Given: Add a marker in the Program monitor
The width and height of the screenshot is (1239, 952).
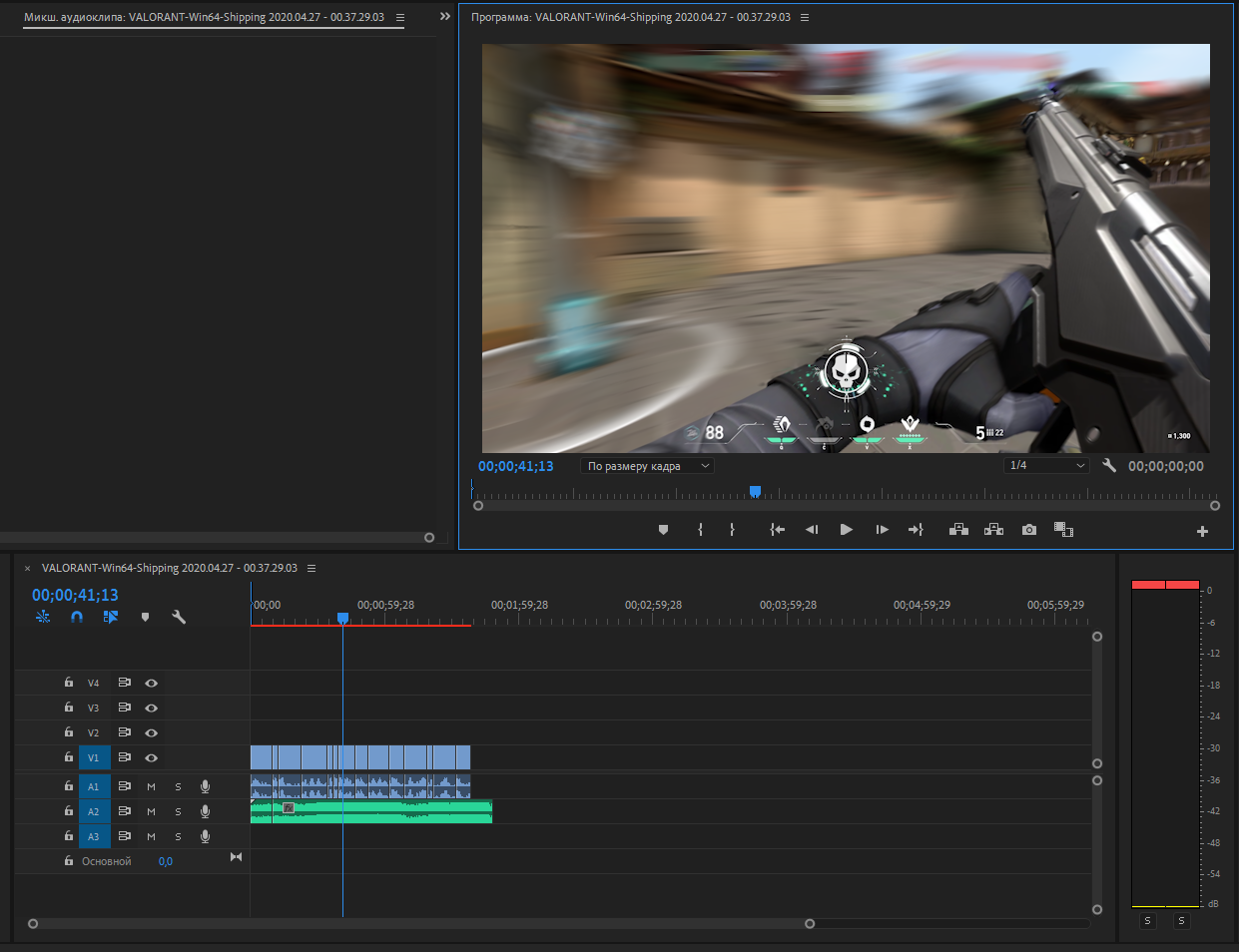Looking at the screenshot, I should (x=663, y=530).
